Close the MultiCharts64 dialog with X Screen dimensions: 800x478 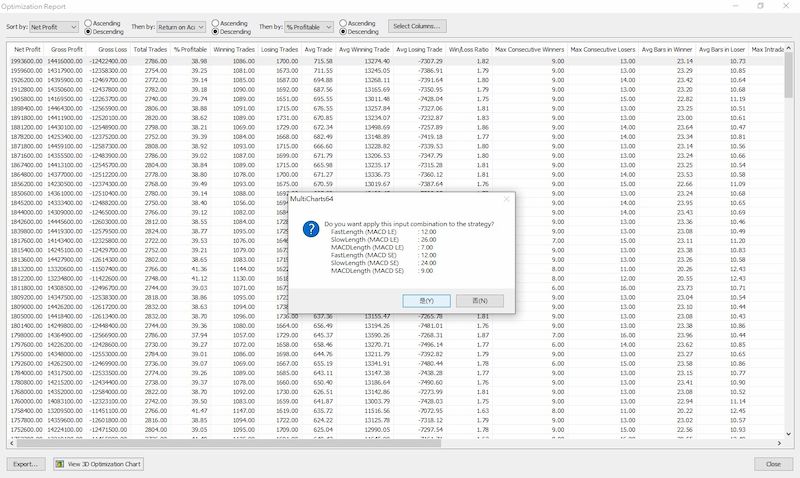(x=506, y=199)
